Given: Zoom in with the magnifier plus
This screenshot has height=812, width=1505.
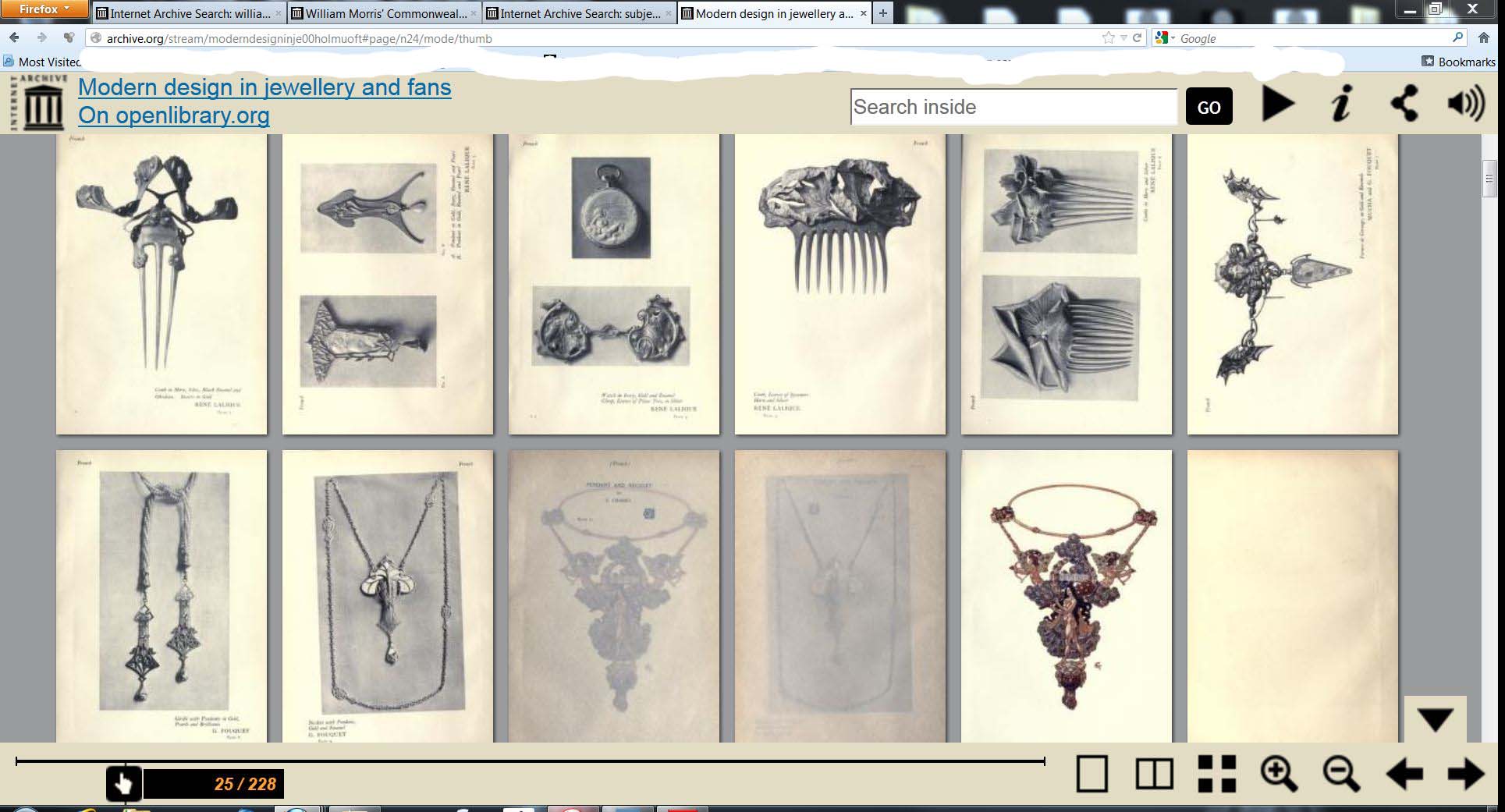Looking at the screenshot, I should click(1280, 774).
